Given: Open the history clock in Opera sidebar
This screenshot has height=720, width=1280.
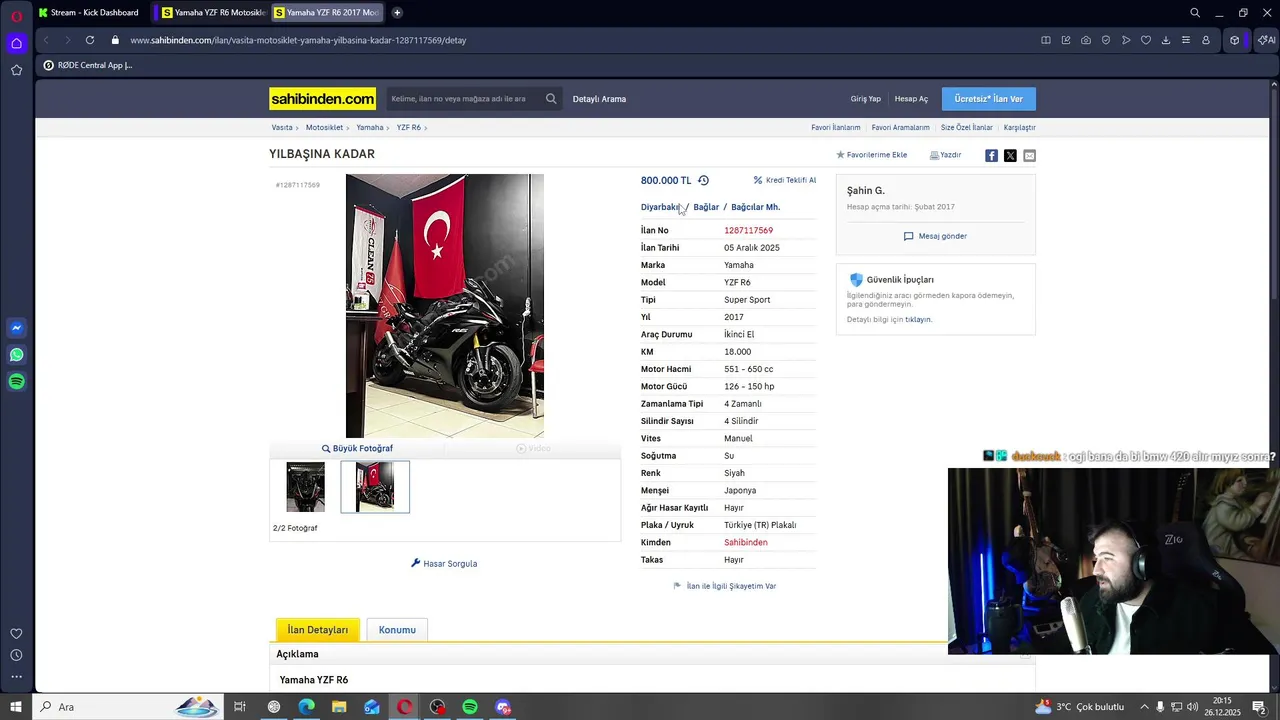Looking at the screenshot, I should coord(16,655).
